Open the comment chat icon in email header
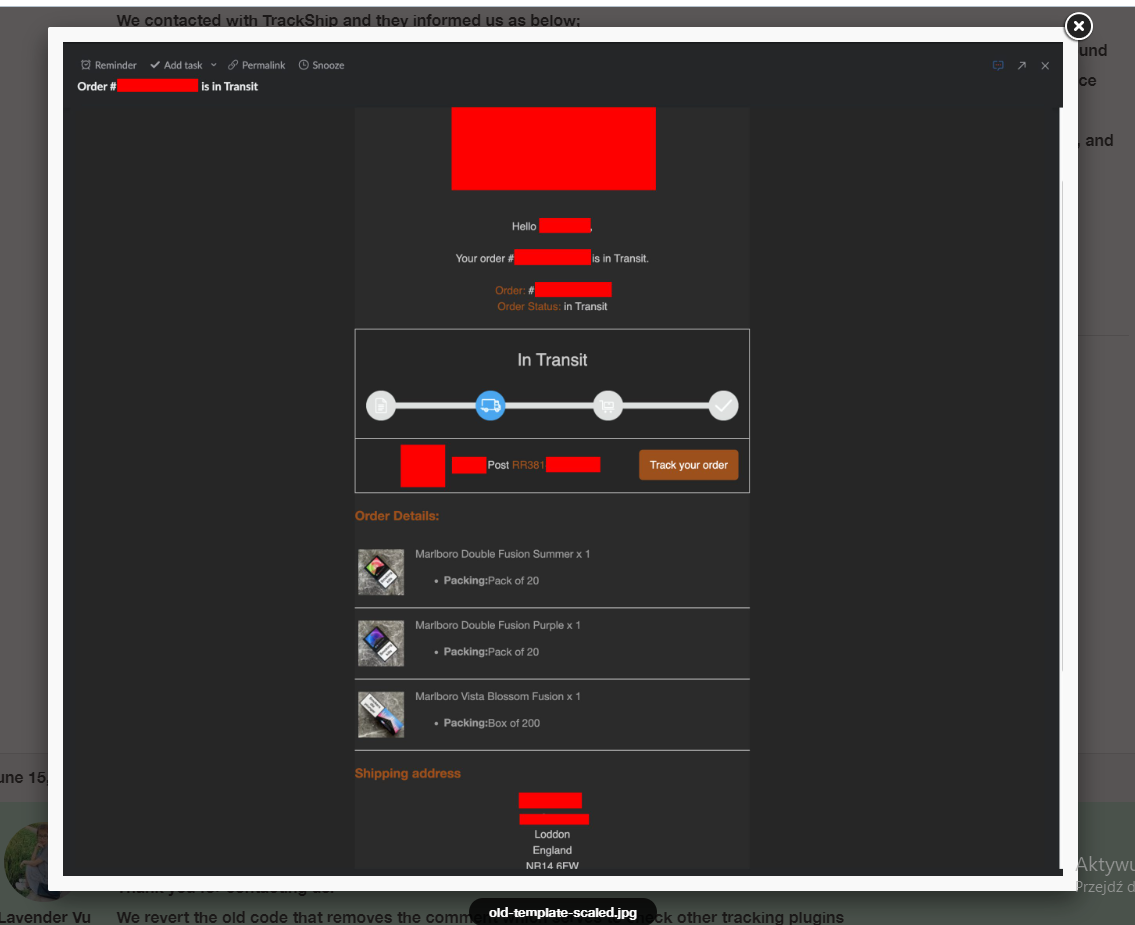This screenshot has width=1135, height=925. click(x=997, y=65)
